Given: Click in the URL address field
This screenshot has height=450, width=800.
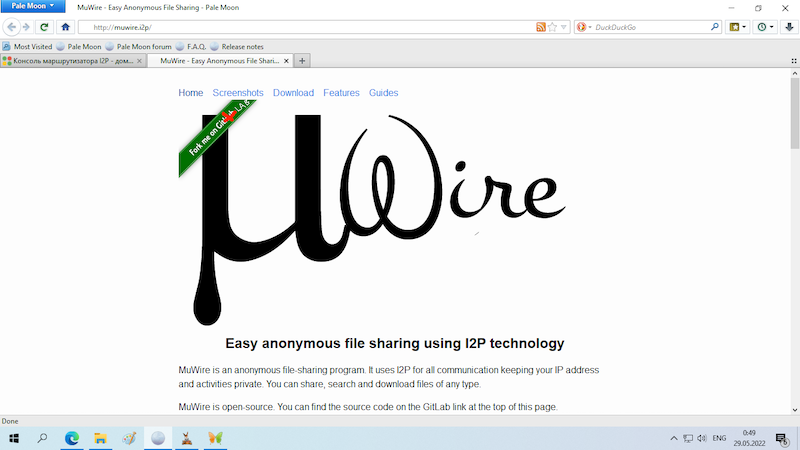Looking at the screenshot, I should (x=300, y=27).
